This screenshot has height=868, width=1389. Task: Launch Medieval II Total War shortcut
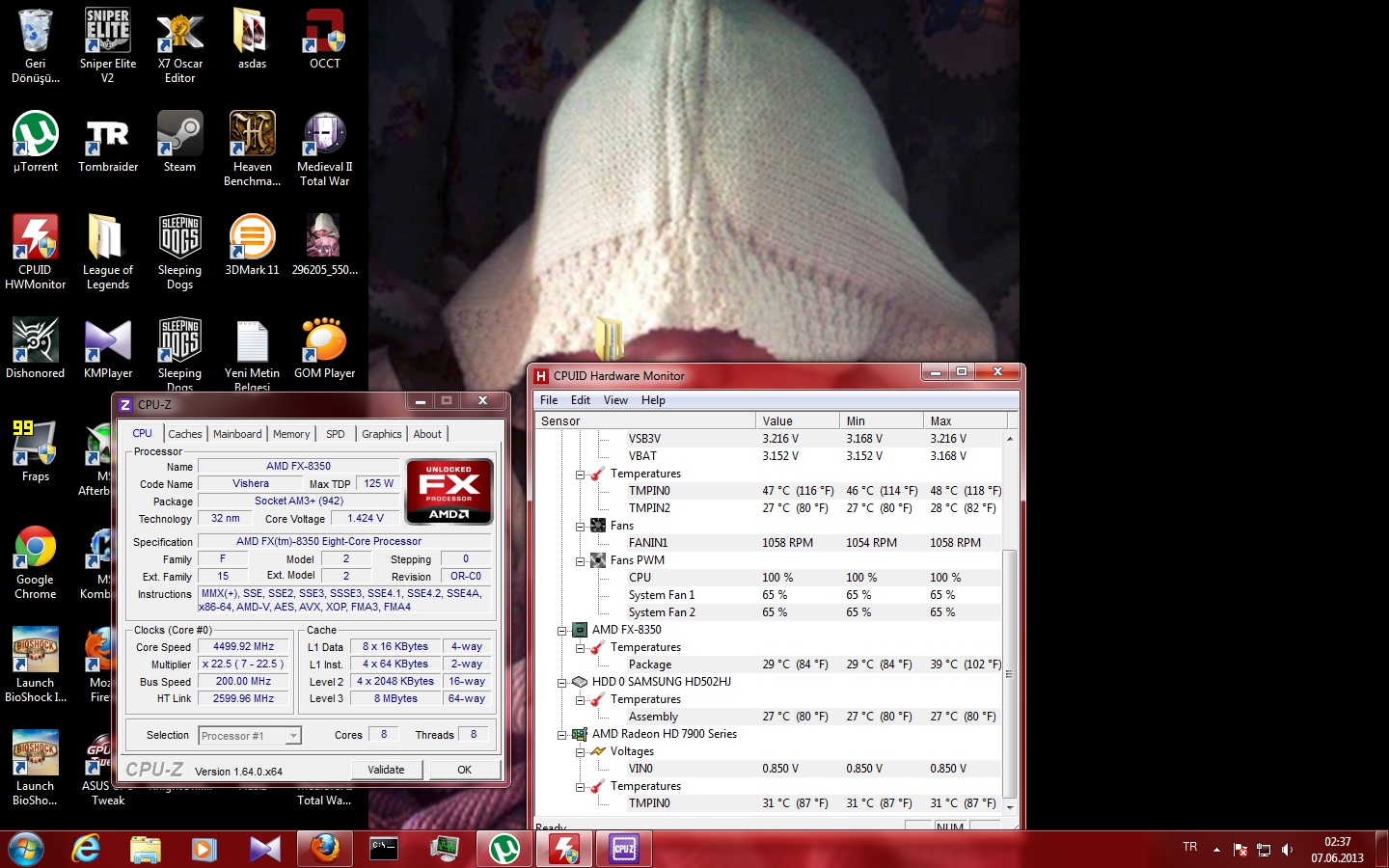pyautogui.click(x=325, y=148)
